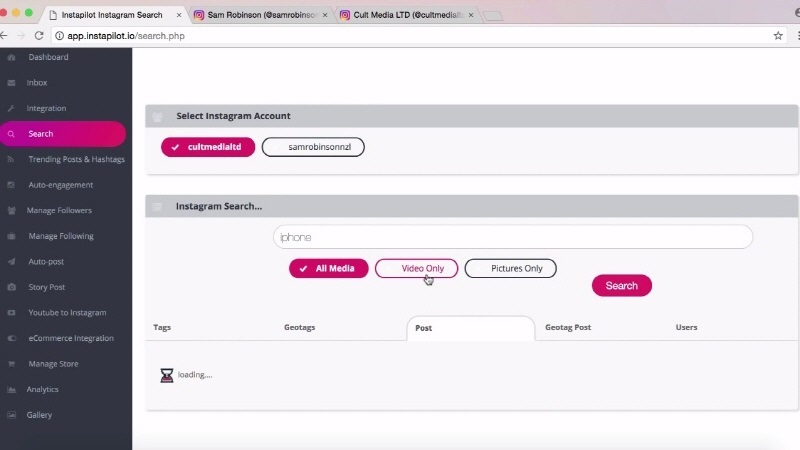Click the 'loading....' status text
800x450 pixels.
pos(195,375)
